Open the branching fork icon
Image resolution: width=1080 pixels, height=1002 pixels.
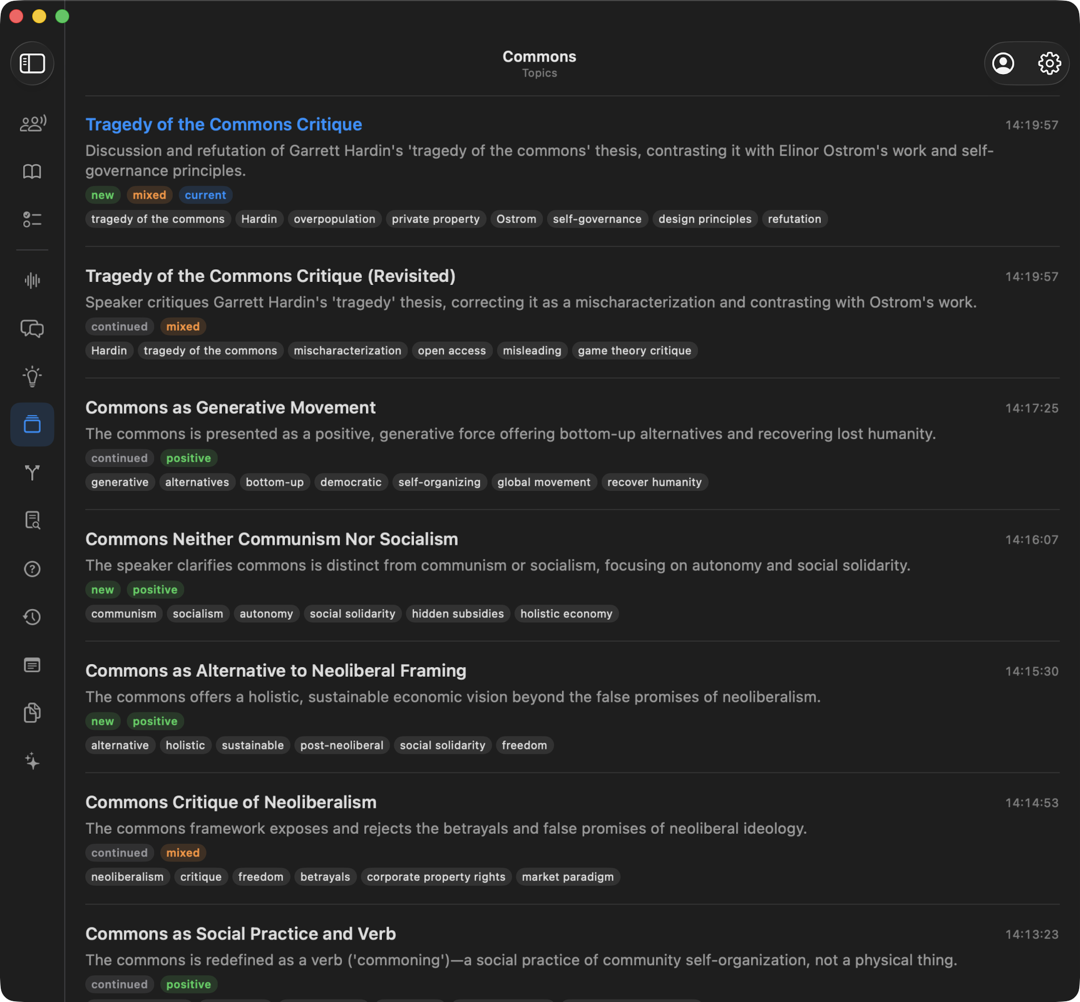tap(32, 472)
